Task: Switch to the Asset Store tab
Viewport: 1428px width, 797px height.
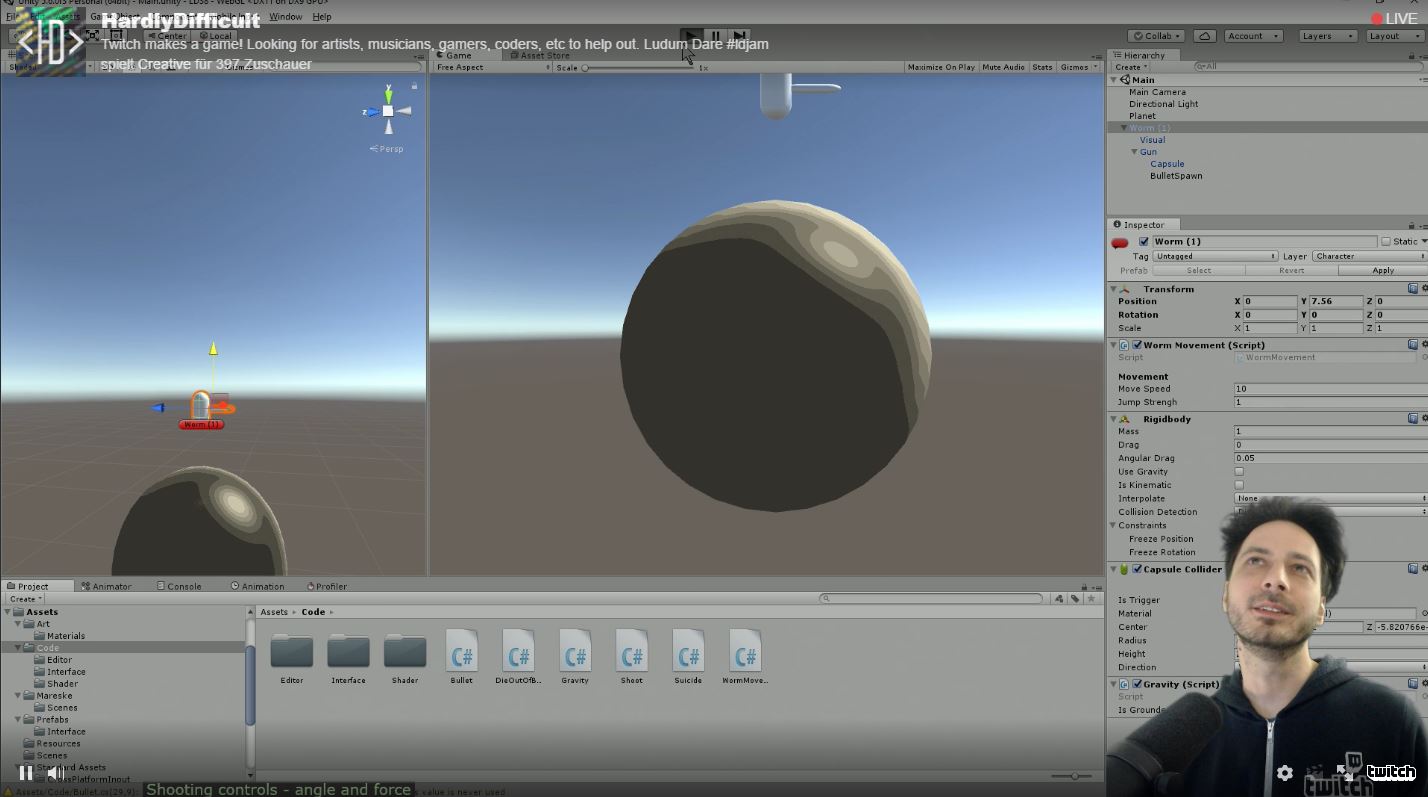Action: 540,56
